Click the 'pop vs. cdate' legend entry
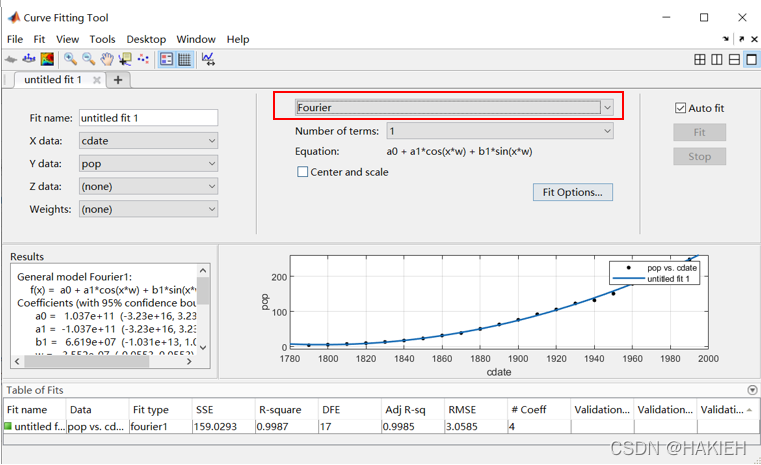This screenshot has width=761, height=465. pyautogui.click(x=672, y=268)
